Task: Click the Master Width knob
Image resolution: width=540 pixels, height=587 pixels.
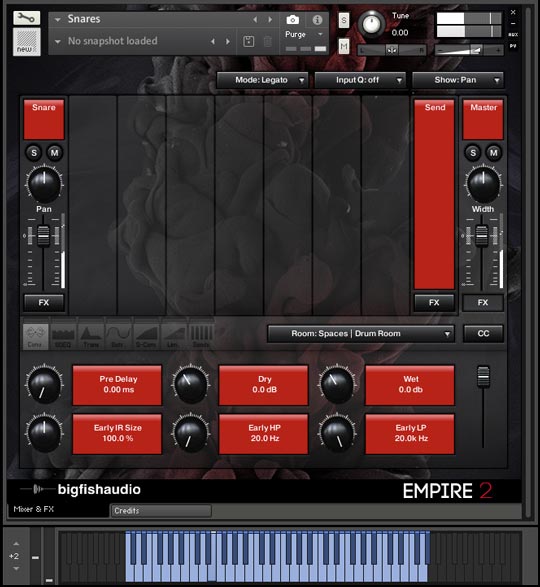Action: coord(483,184)
